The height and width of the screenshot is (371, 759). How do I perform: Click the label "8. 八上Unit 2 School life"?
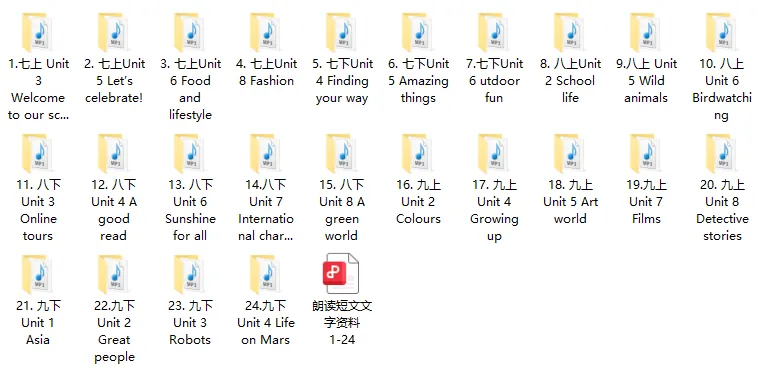570,81
